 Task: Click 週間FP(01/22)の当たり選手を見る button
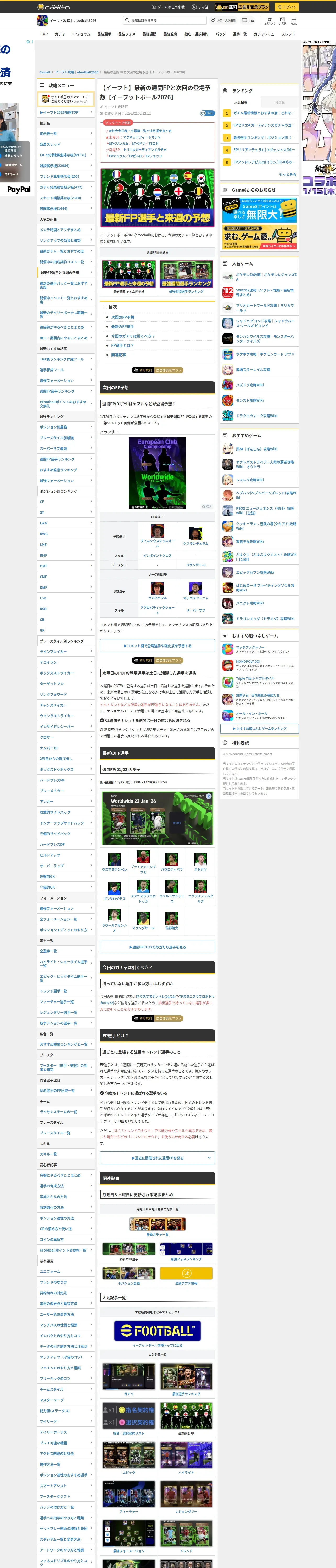[157, 947]
